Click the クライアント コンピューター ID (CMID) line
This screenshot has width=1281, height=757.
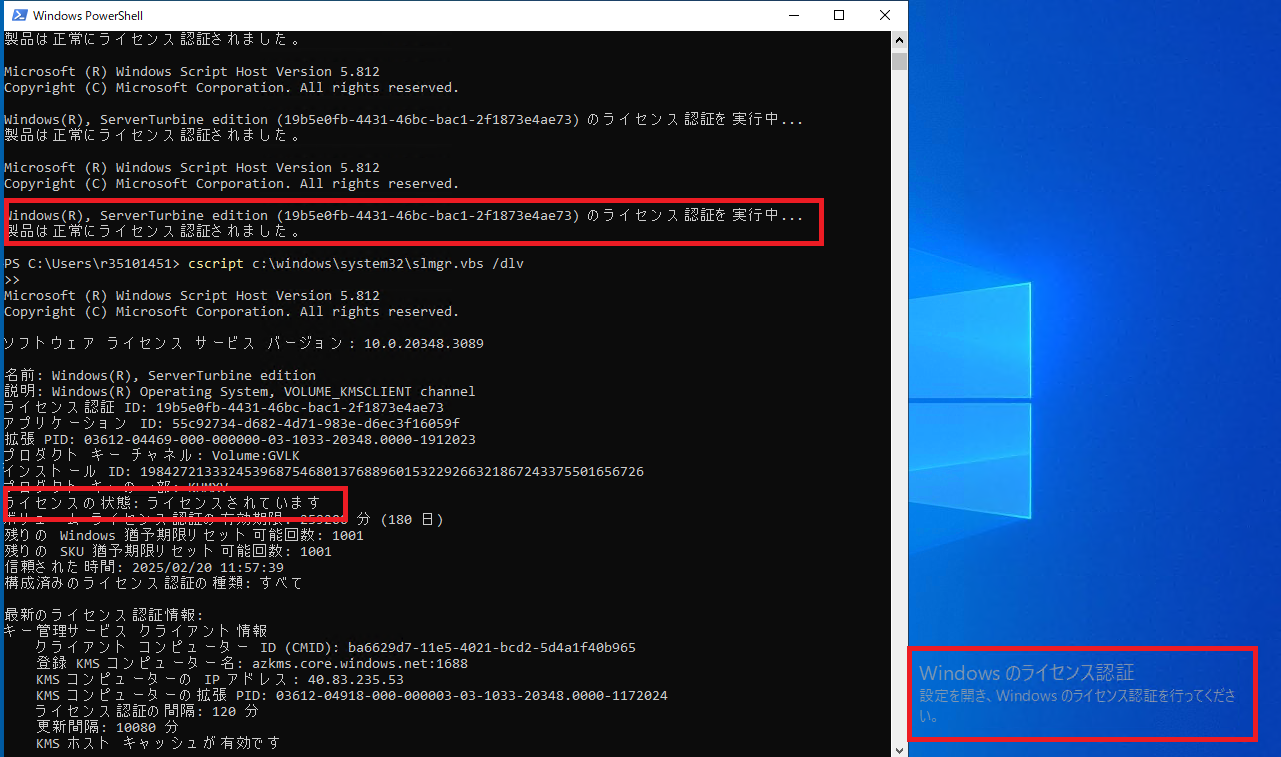[336, 648]
